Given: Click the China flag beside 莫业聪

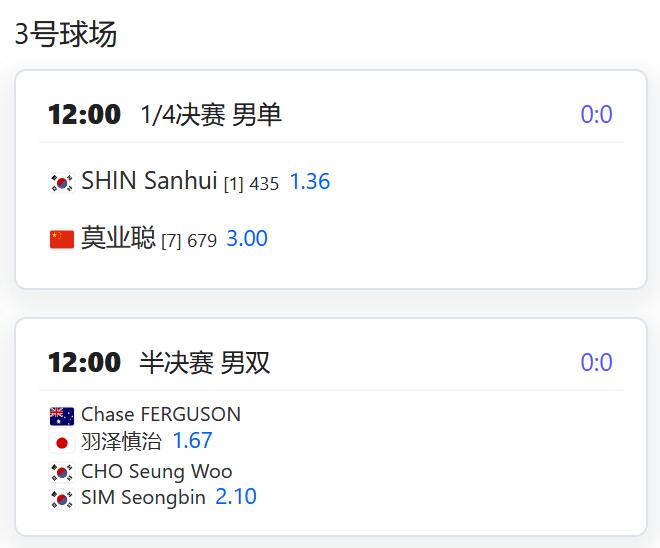Looking at the screenshot, I should (x=62, y=239).
